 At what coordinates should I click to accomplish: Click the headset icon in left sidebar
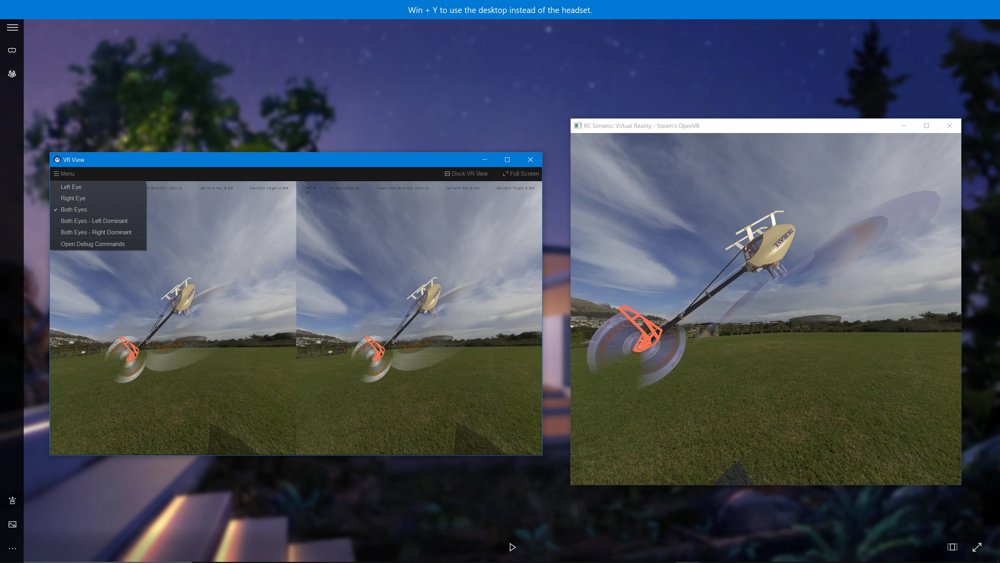point(12,50)
